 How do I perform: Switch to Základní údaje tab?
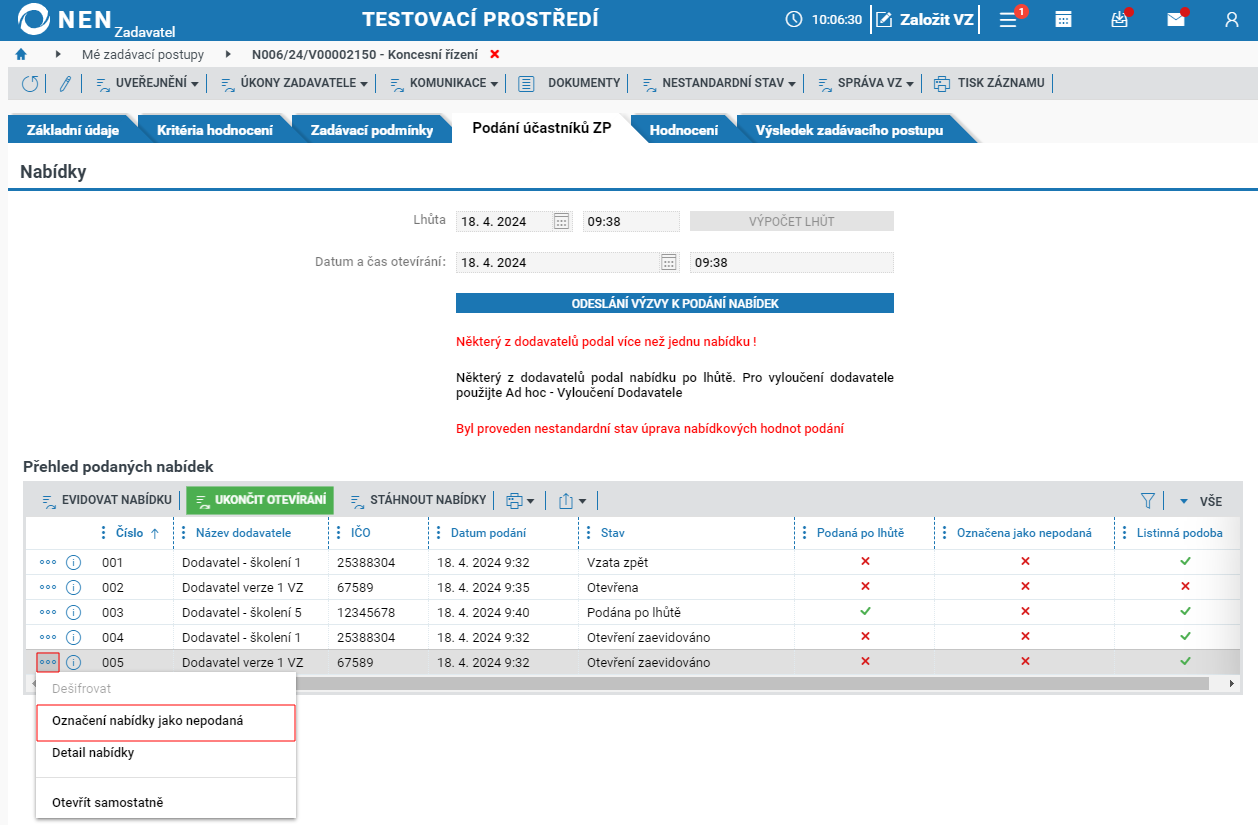73,130
